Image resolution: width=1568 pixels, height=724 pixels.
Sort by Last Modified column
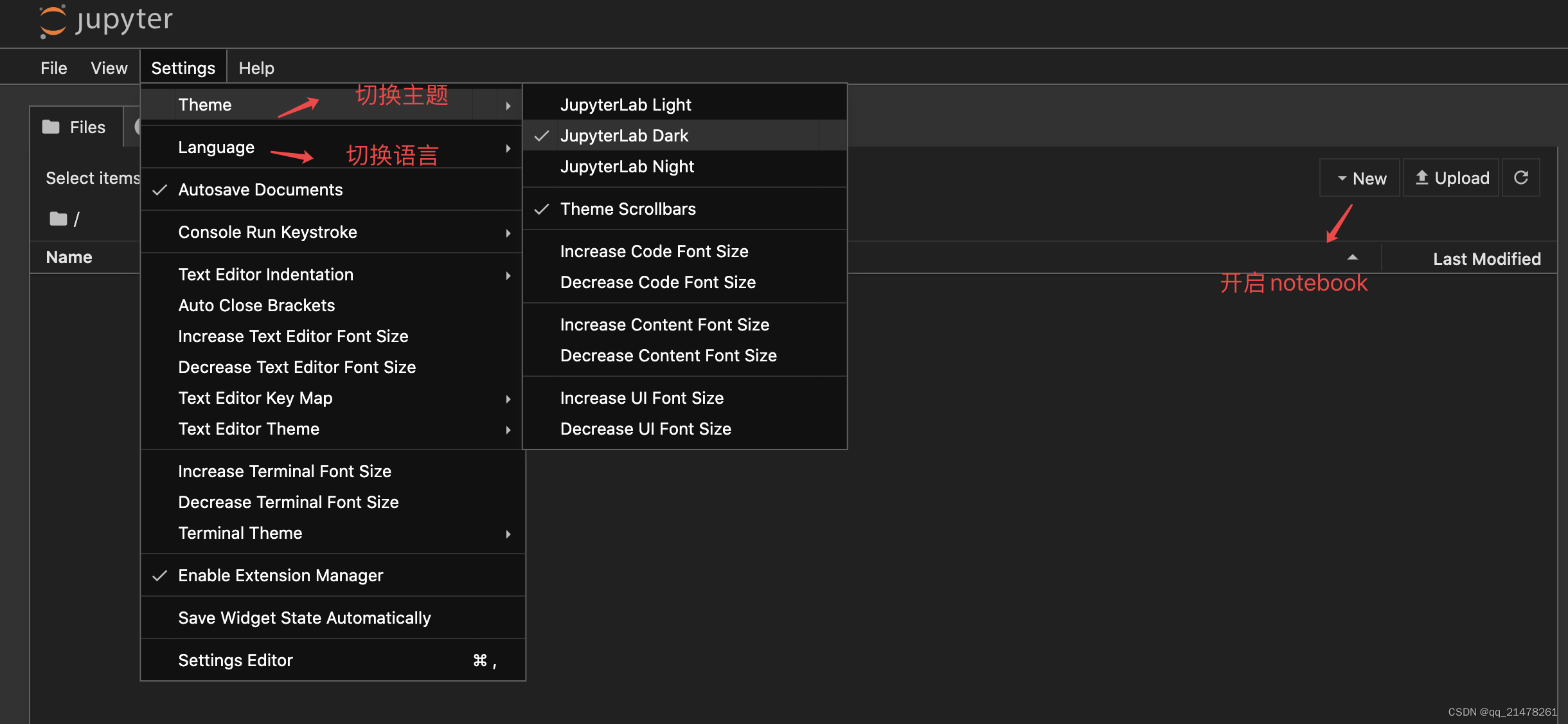pyautogui.click(x=1486, y=258)
